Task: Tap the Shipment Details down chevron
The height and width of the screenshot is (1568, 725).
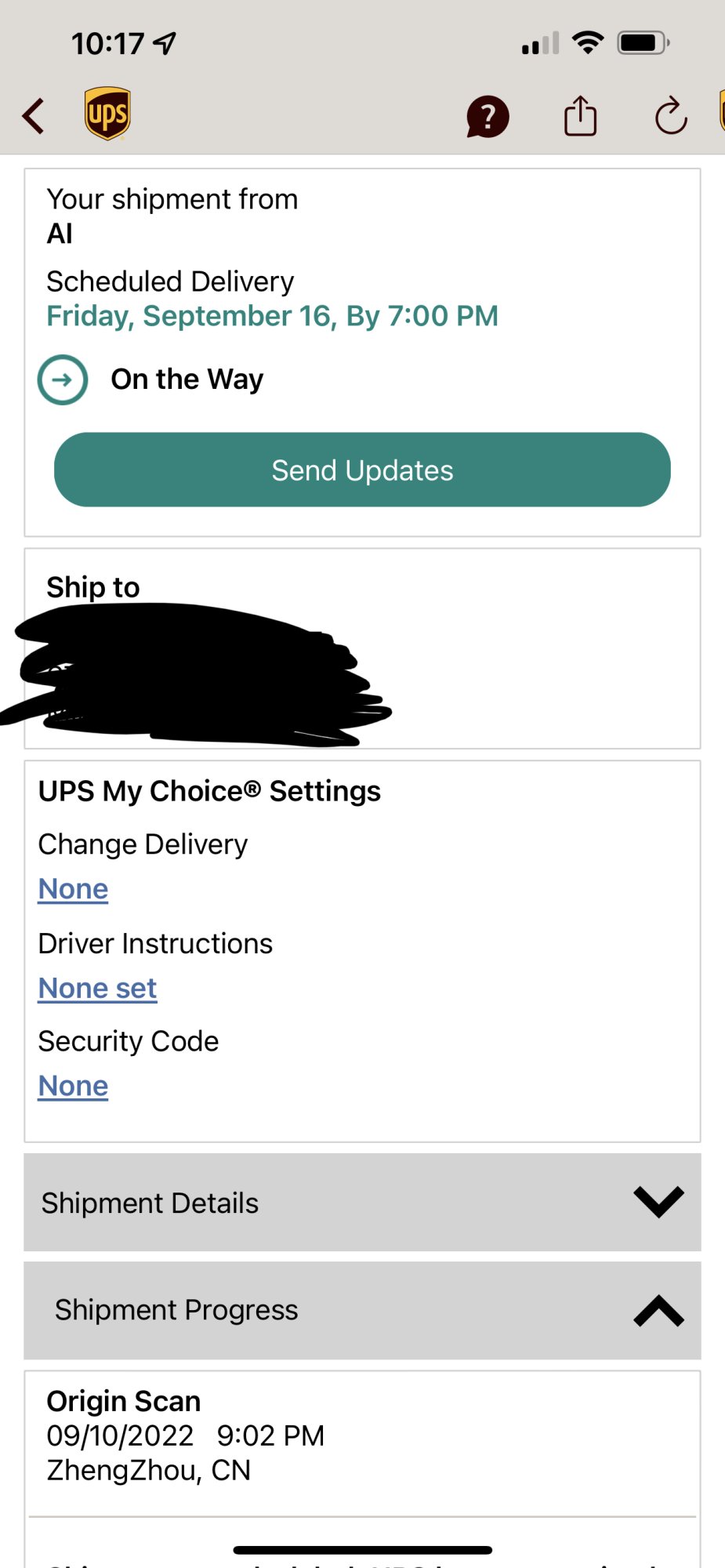Action: 658,1202
